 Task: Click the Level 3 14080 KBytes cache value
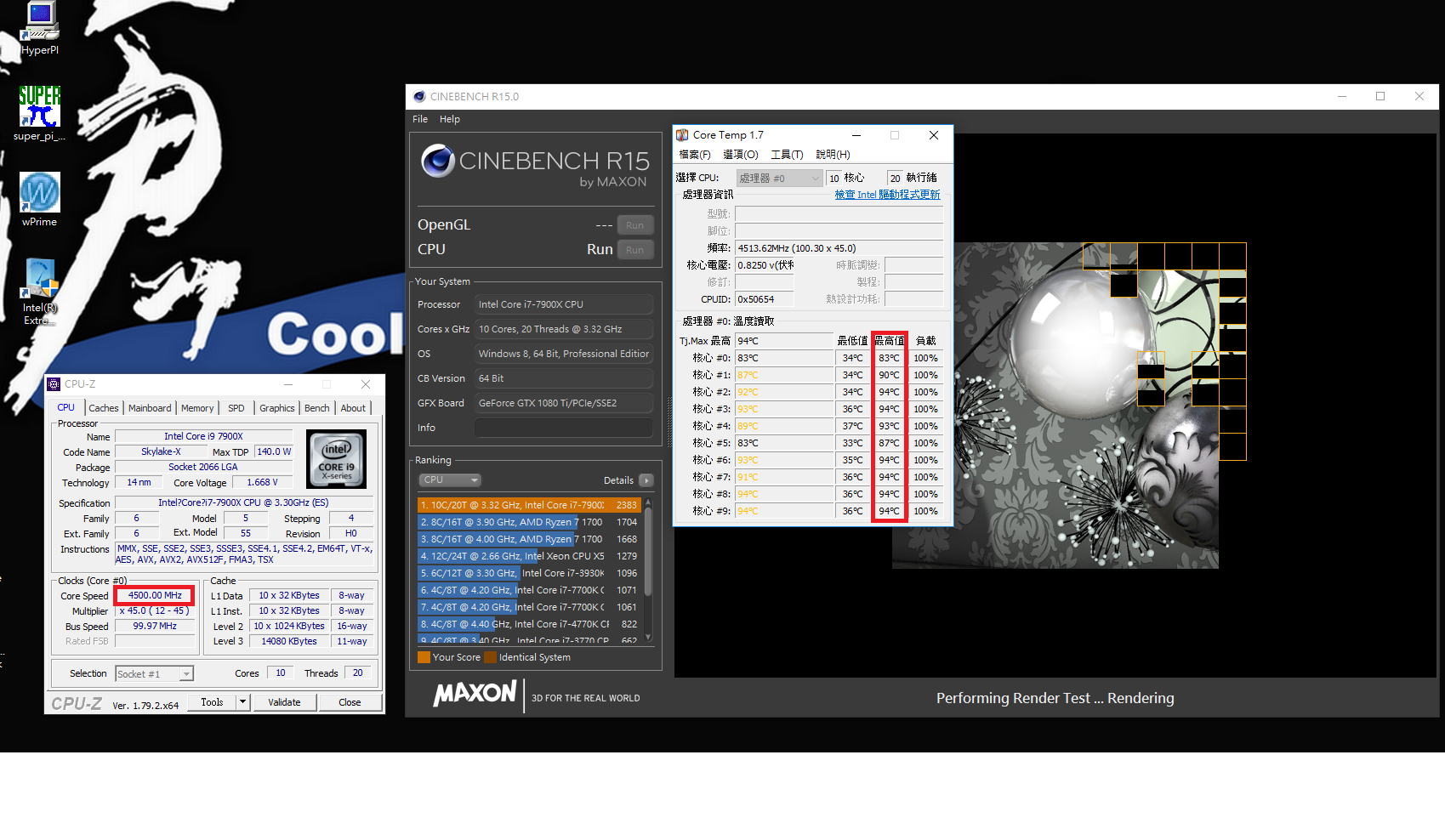coord(289,641)
